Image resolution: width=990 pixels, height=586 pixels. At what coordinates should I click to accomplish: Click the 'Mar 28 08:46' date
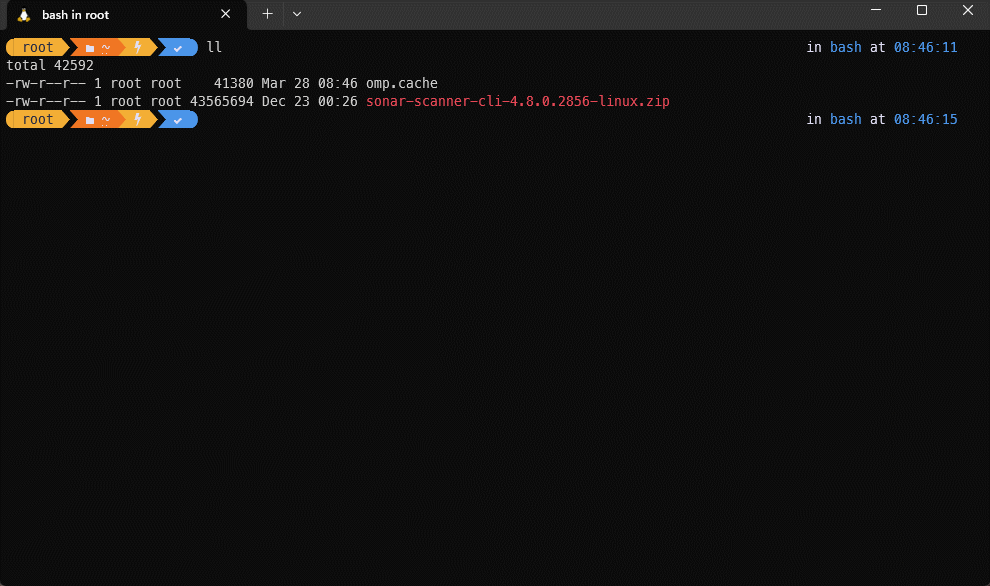(309, 83)
